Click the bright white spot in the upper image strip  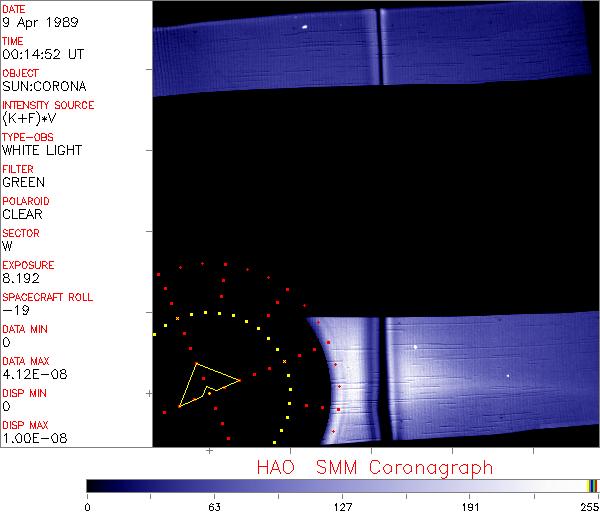point(304,27)
